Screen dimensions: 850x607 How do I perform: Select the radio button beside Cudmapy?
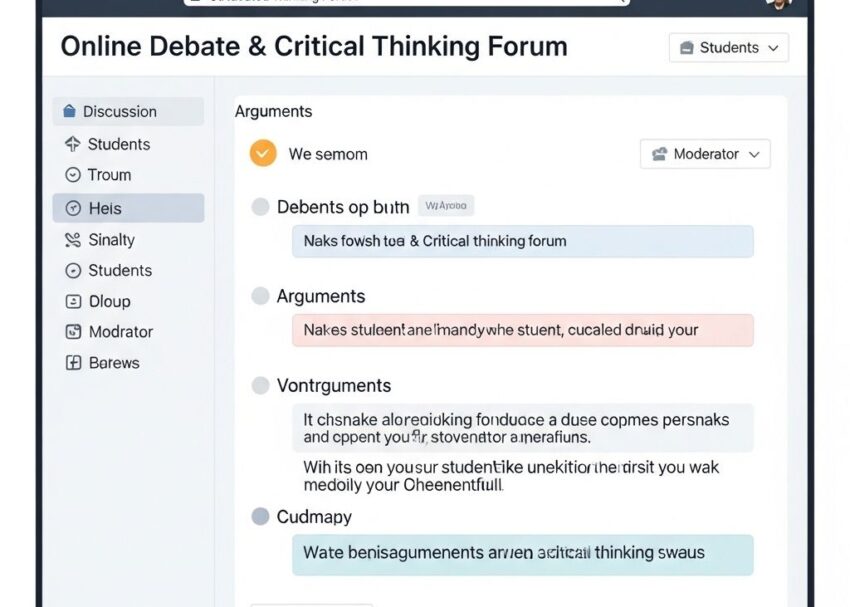pyautogui.click(x=260, y=517)
